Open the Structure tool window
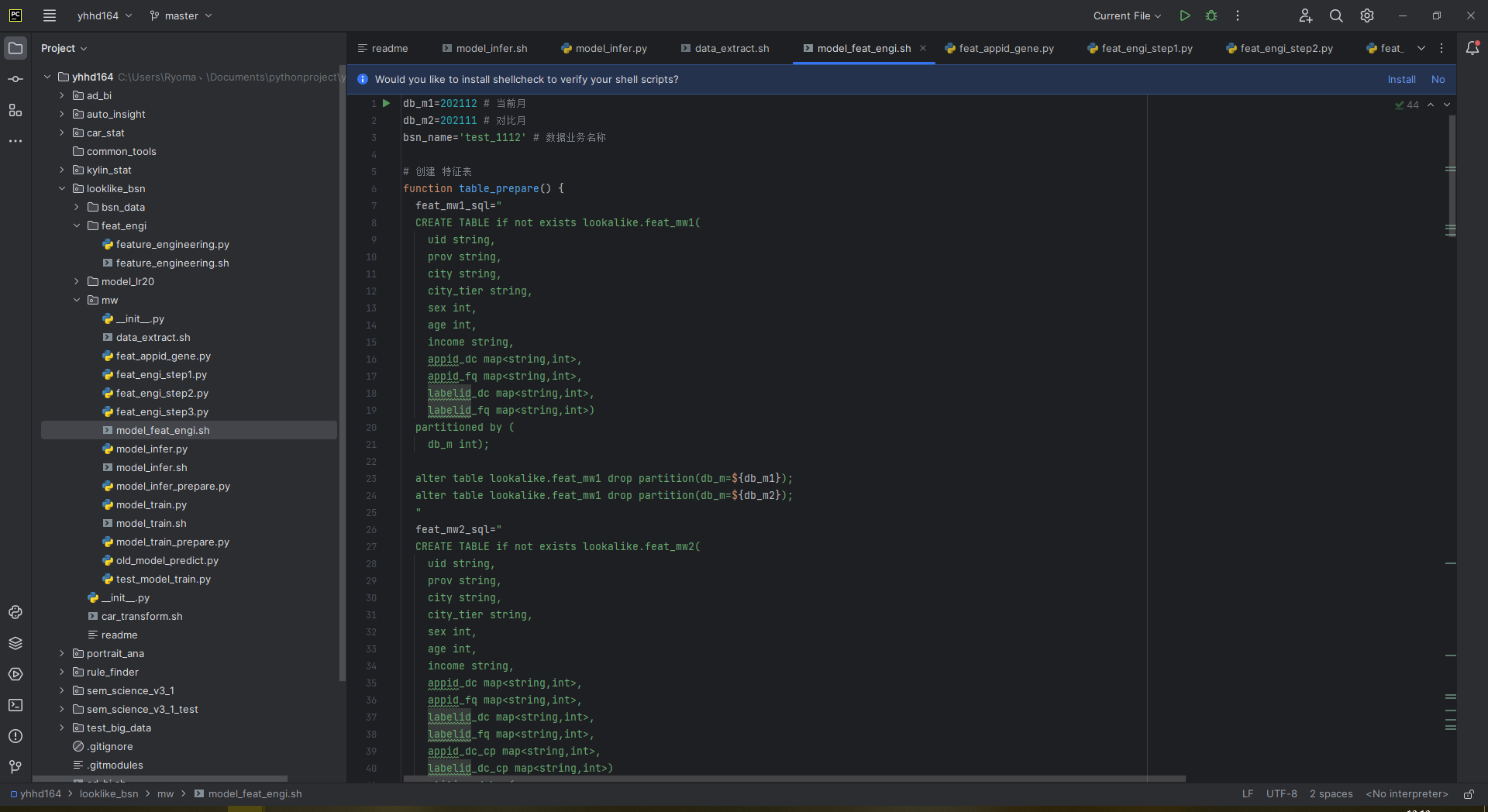This screenshot has height=812, width=1488. (15, 110)
